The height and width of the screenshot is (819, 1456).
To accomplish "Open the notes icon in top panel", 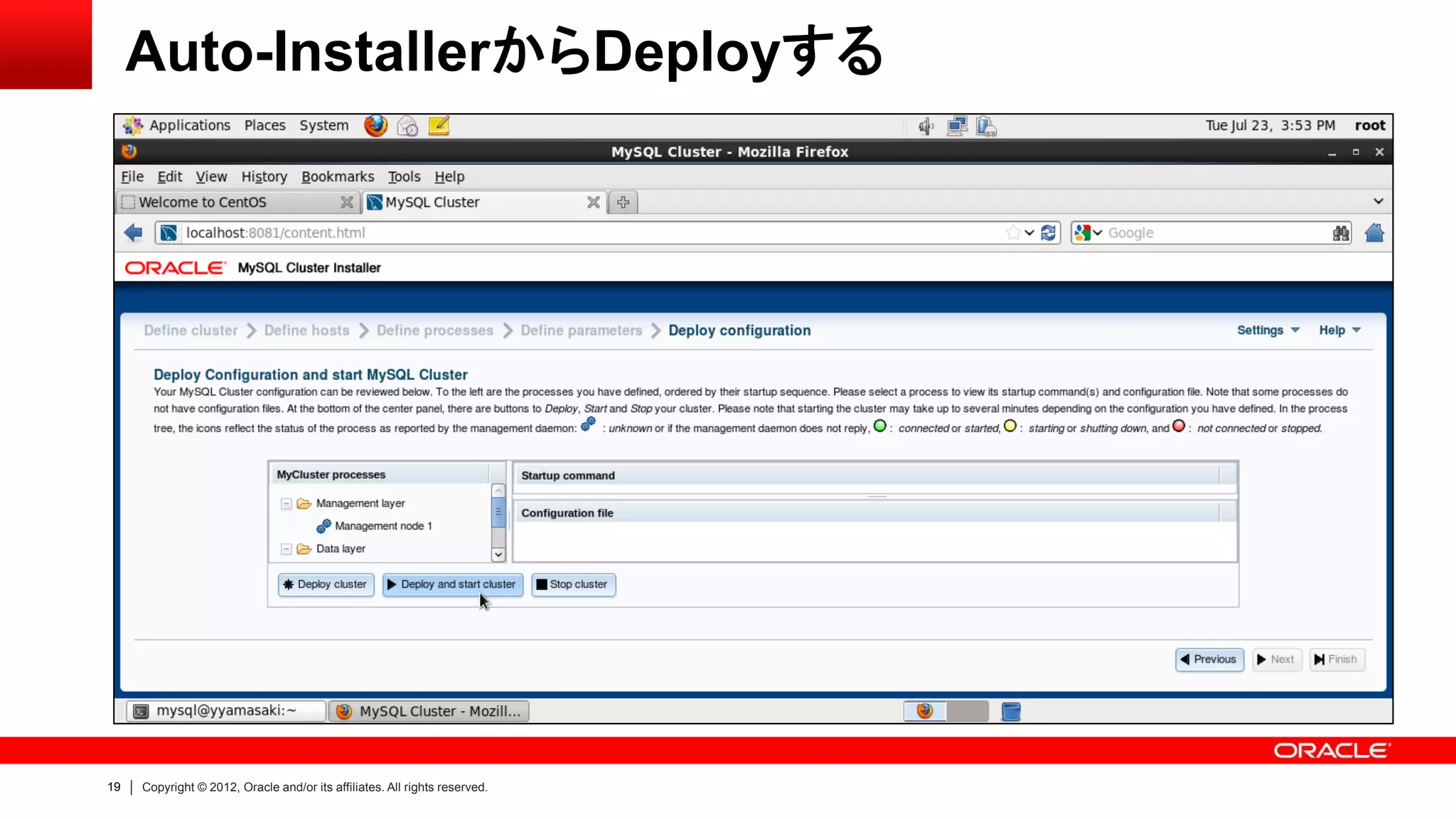I will [439, 126].
